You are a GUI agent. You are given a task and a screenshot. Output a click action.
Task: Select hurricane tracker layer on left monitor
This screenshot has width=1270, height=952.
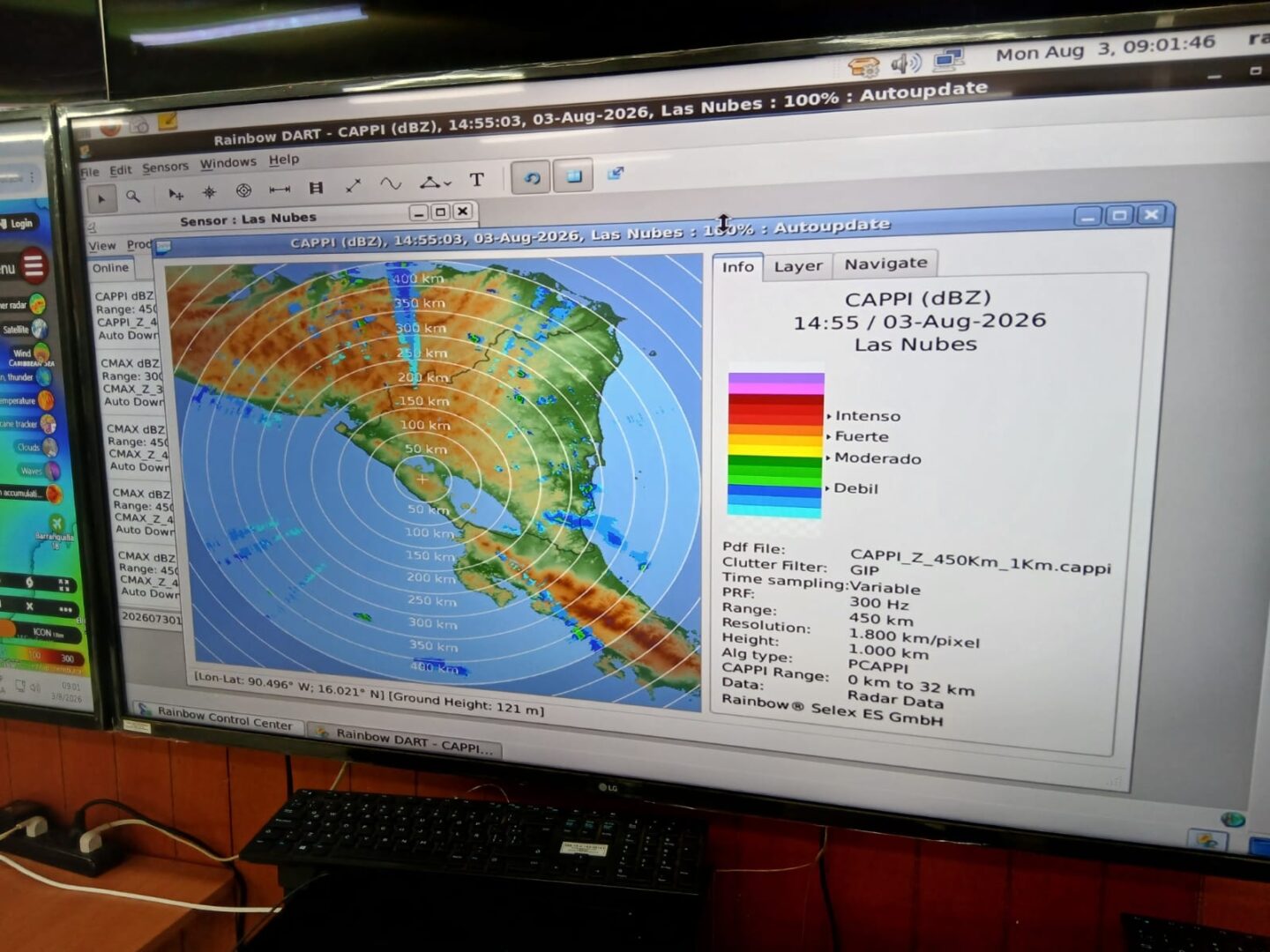click(28, 424)
